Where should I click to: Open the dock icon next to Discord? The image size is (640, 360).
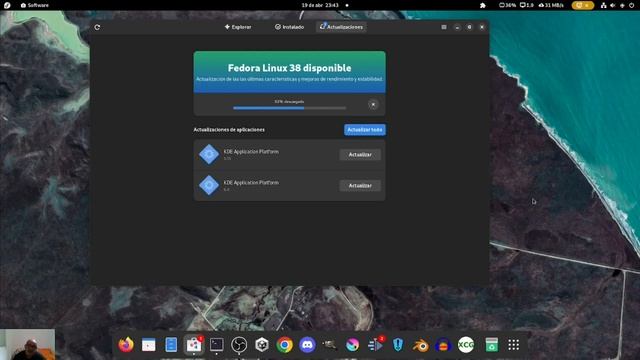click(x=330, y=345)
